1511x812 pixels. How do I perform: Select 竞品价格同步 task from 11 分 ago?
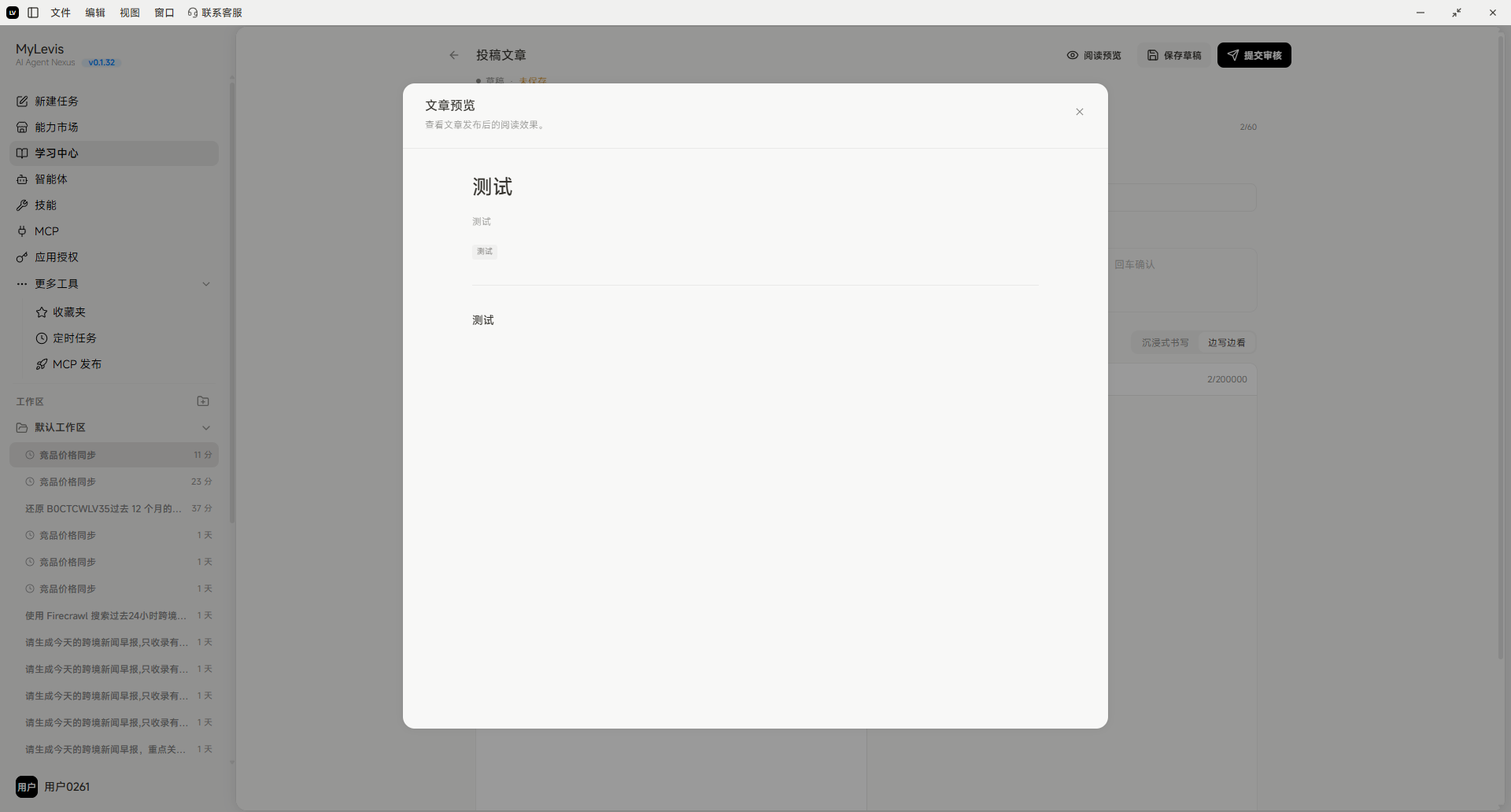pyautogui.click(x=114, y=455)
